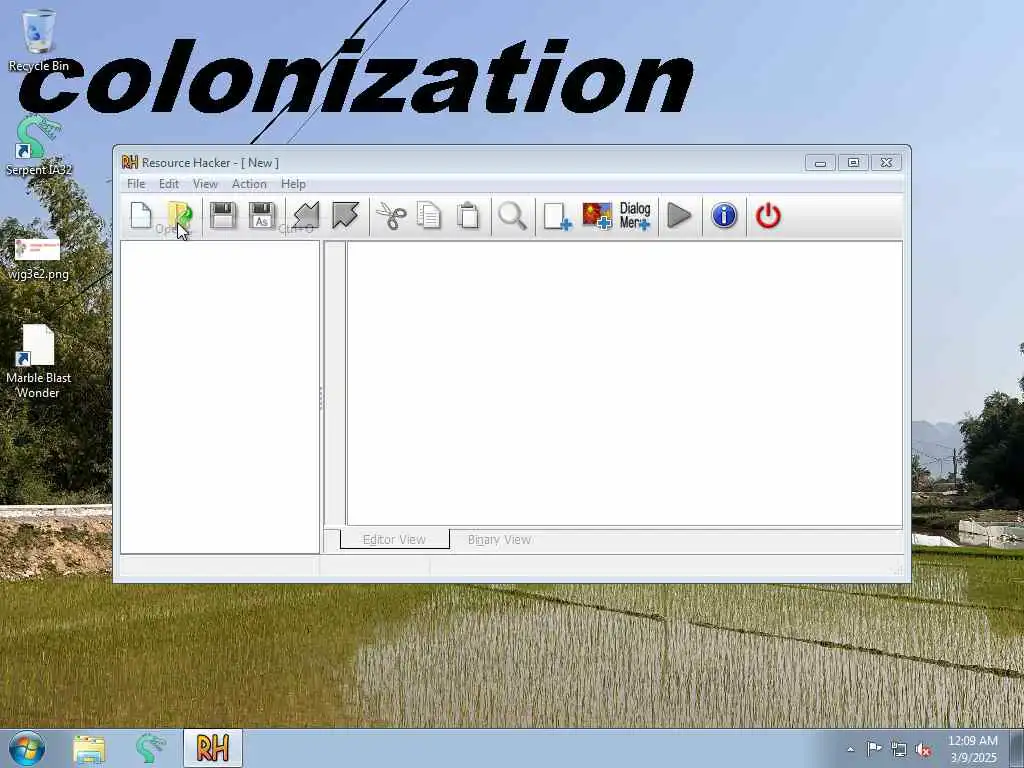The width and height of the screenshot is (1024, 768).
Task: Open Windows Explorer from the taskbar
Action: (89, 748)
